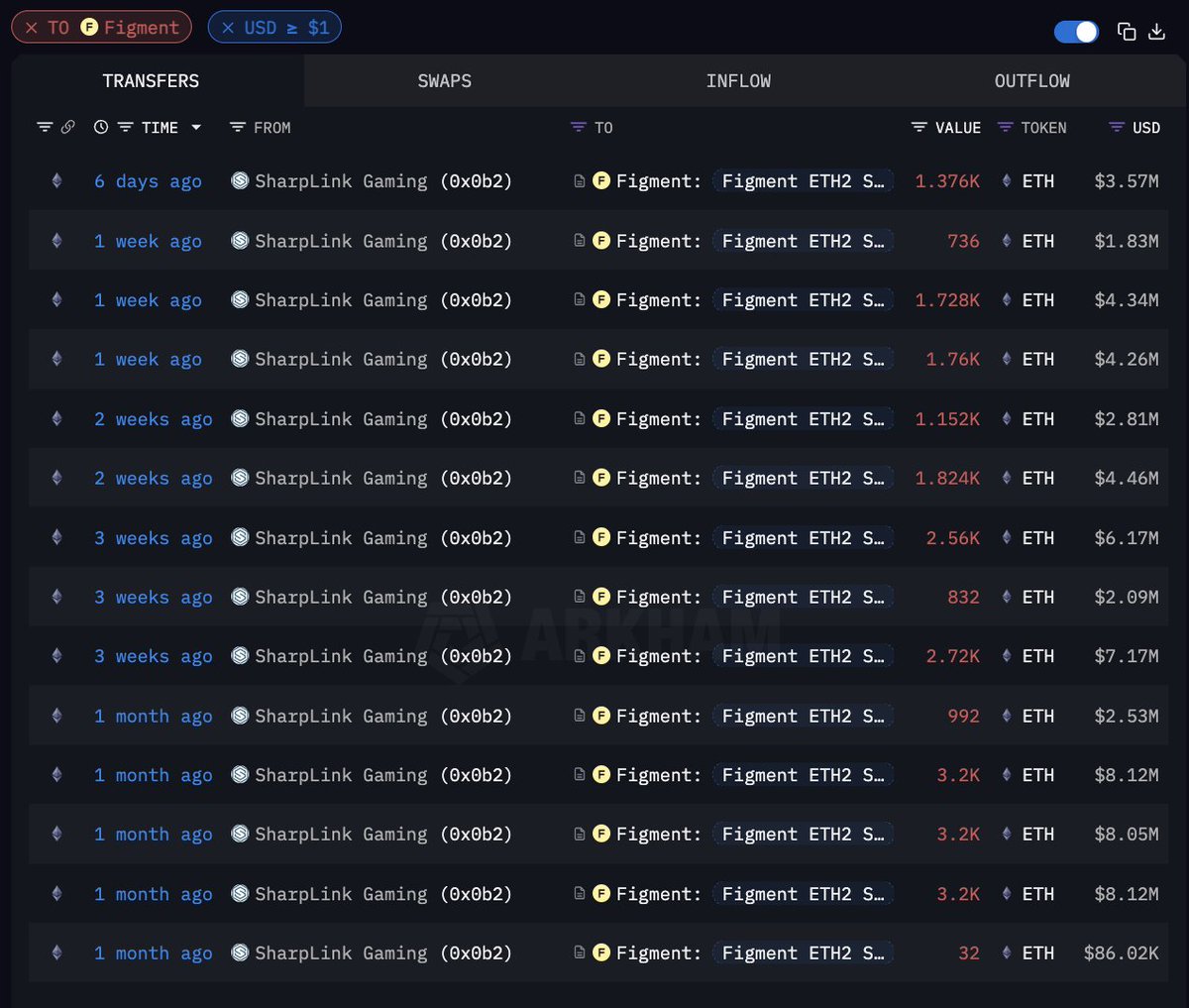The width and height of the screenshot is (1189, 1008).
Task: Open the FROM column filter
Action: [237, 127]
